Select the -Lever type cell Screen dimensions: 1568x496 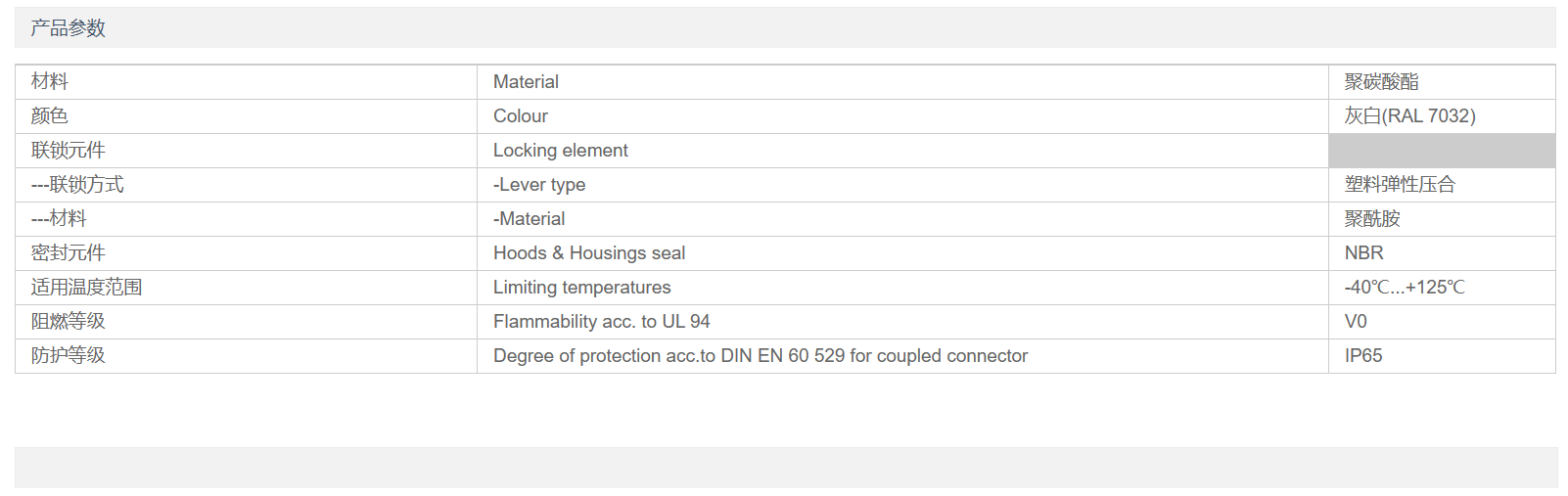pyautogui.click(x=902, y=185)
